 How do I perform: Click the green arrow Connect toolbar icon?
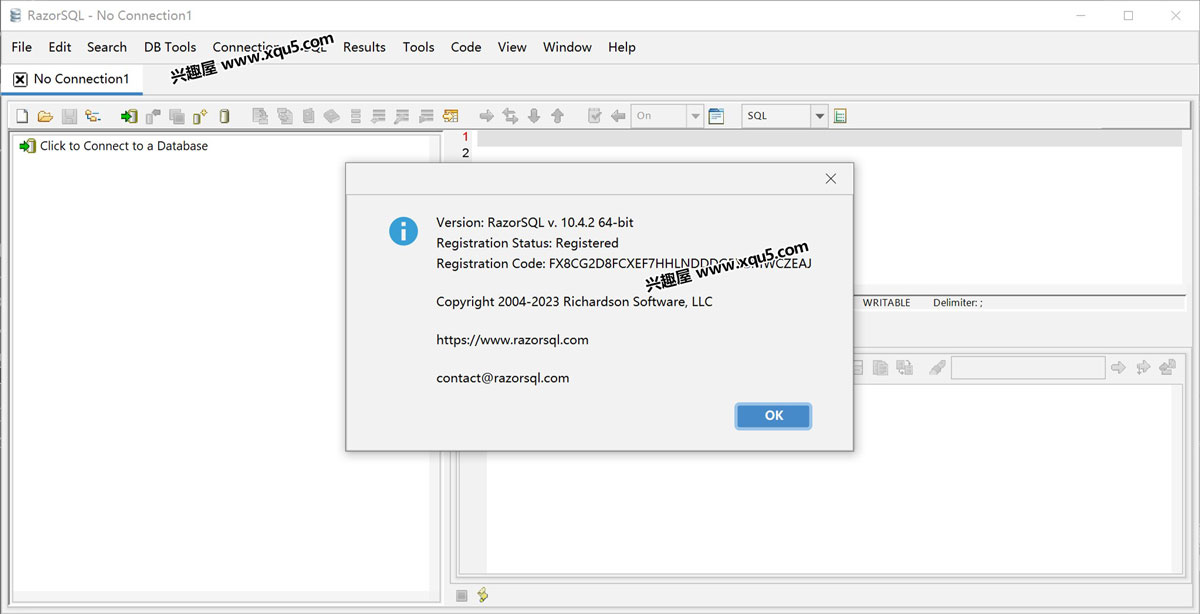pos(129,116)
